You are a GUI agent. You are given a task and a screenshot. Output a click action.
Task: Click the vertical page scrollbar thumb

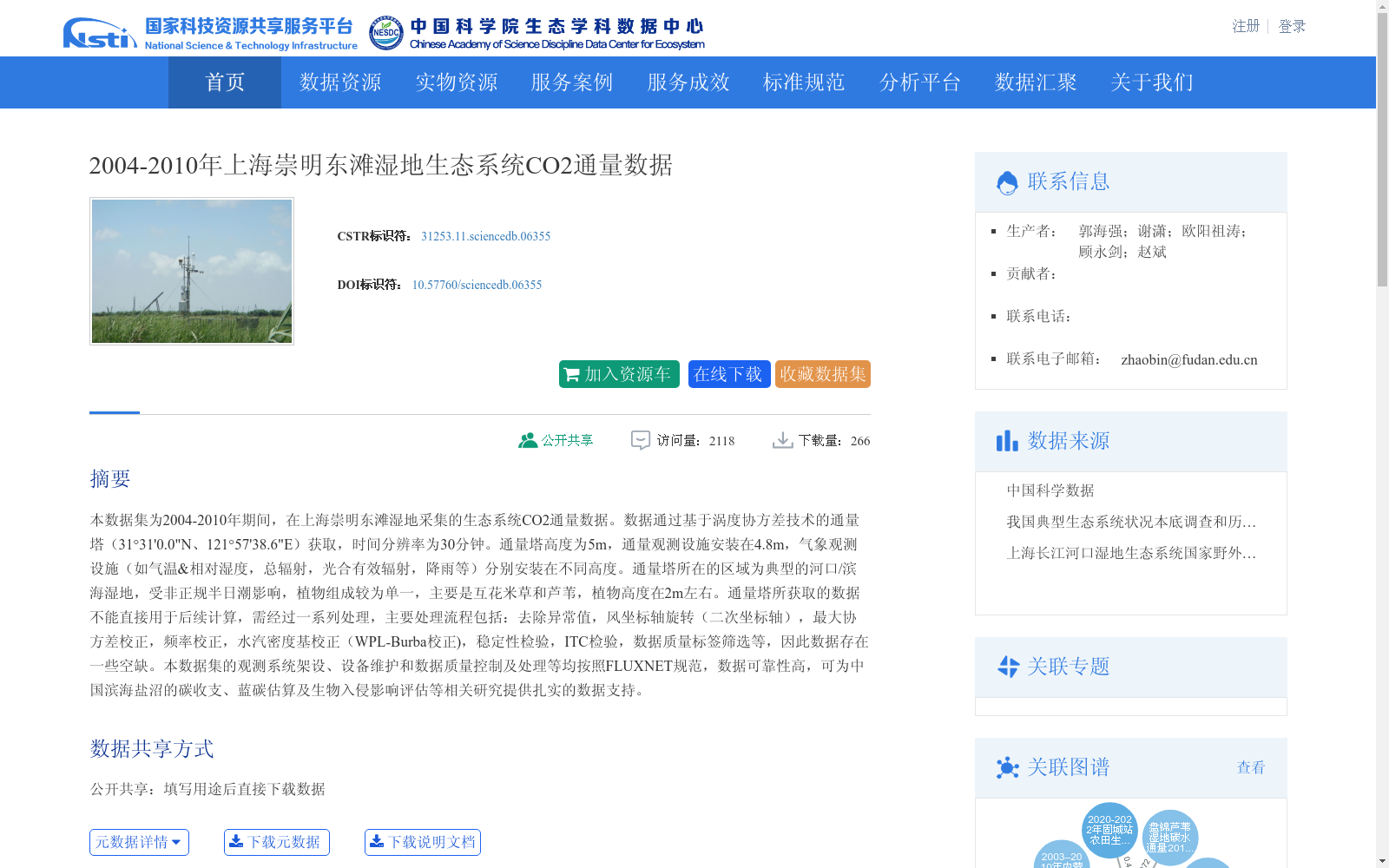click(x=1382, y=149)
